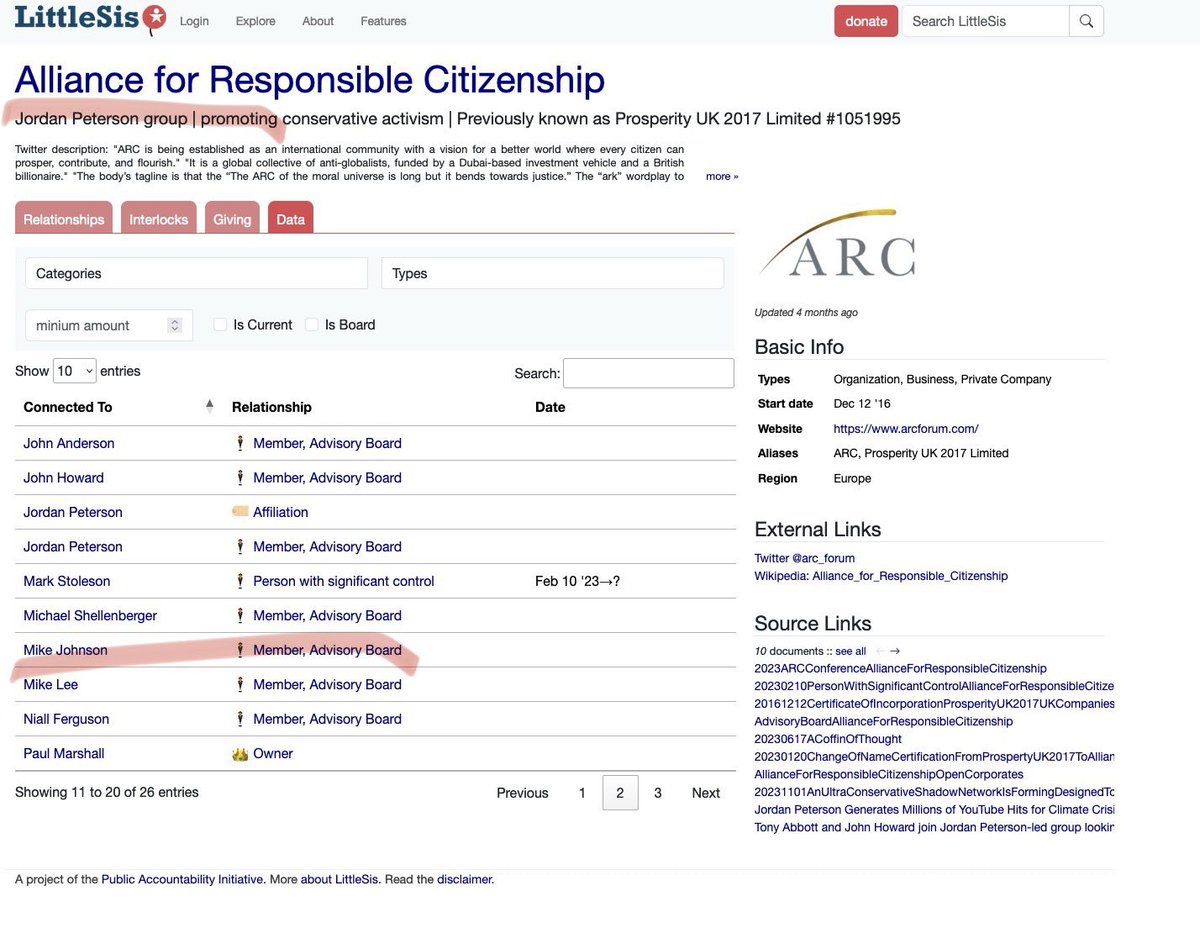Select the Data tab
The width and height of the screenshot is (1200, 928).
tap(290, 219)
